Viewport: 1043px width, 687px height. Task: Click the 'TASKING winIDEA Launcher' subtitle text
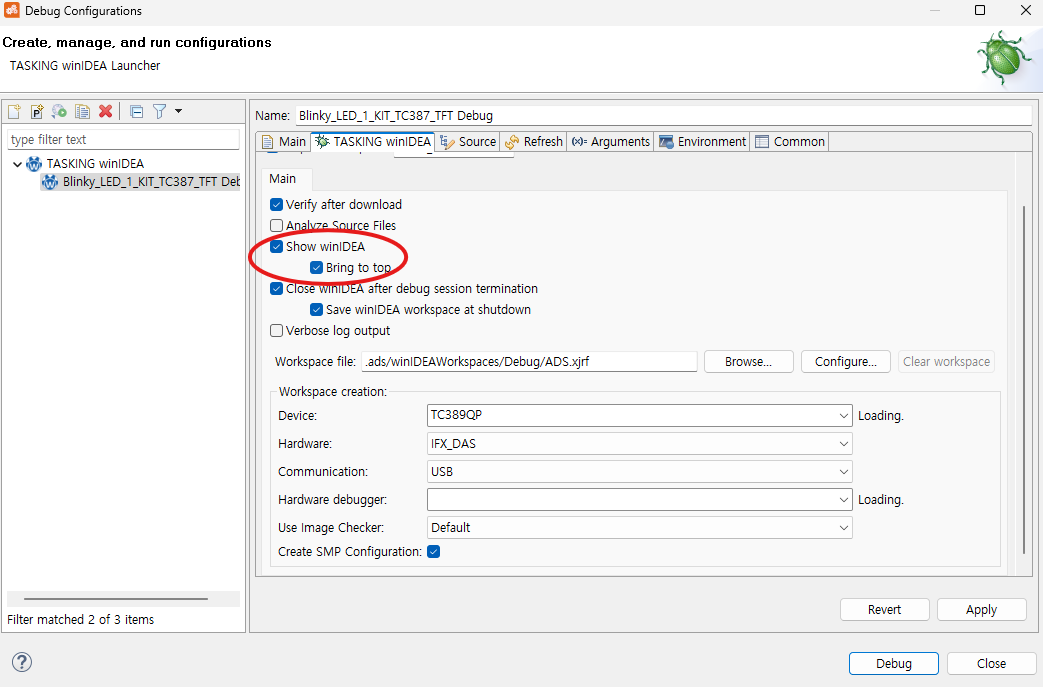pos(84,66)
